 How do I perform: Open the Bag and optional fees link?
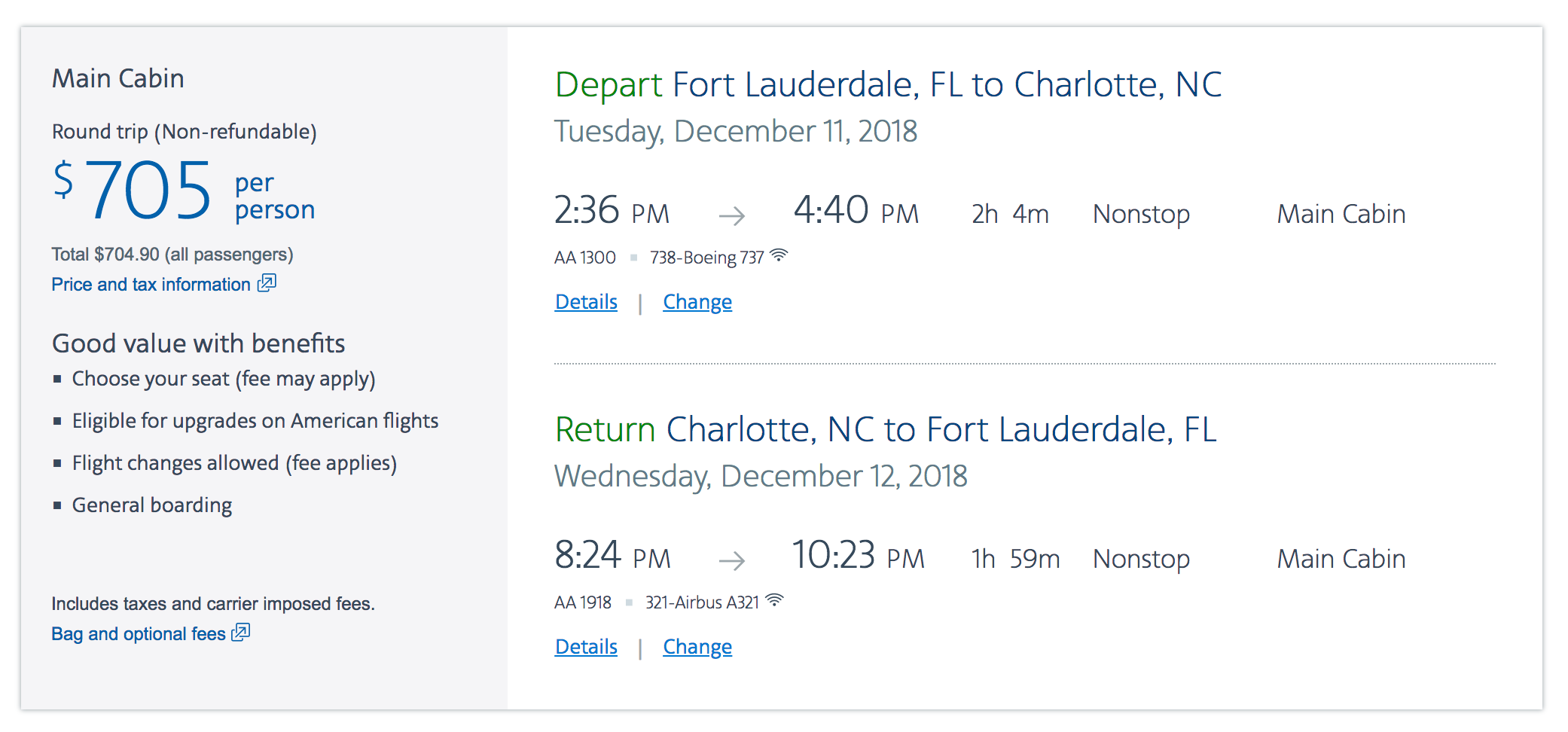coord(139,634)
